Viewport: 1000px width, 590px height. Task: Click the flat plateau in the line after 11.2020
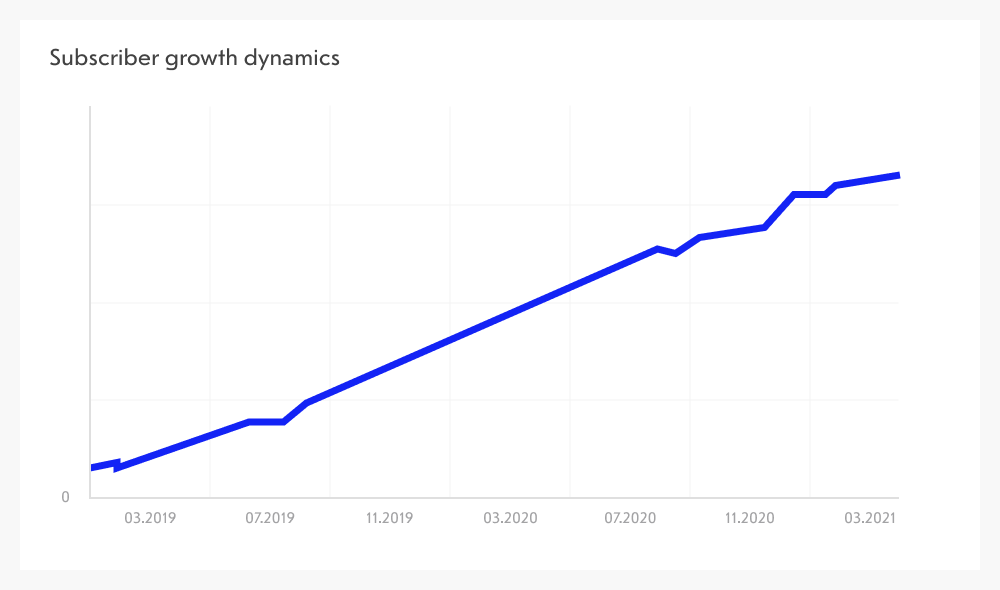click(810, 194)
